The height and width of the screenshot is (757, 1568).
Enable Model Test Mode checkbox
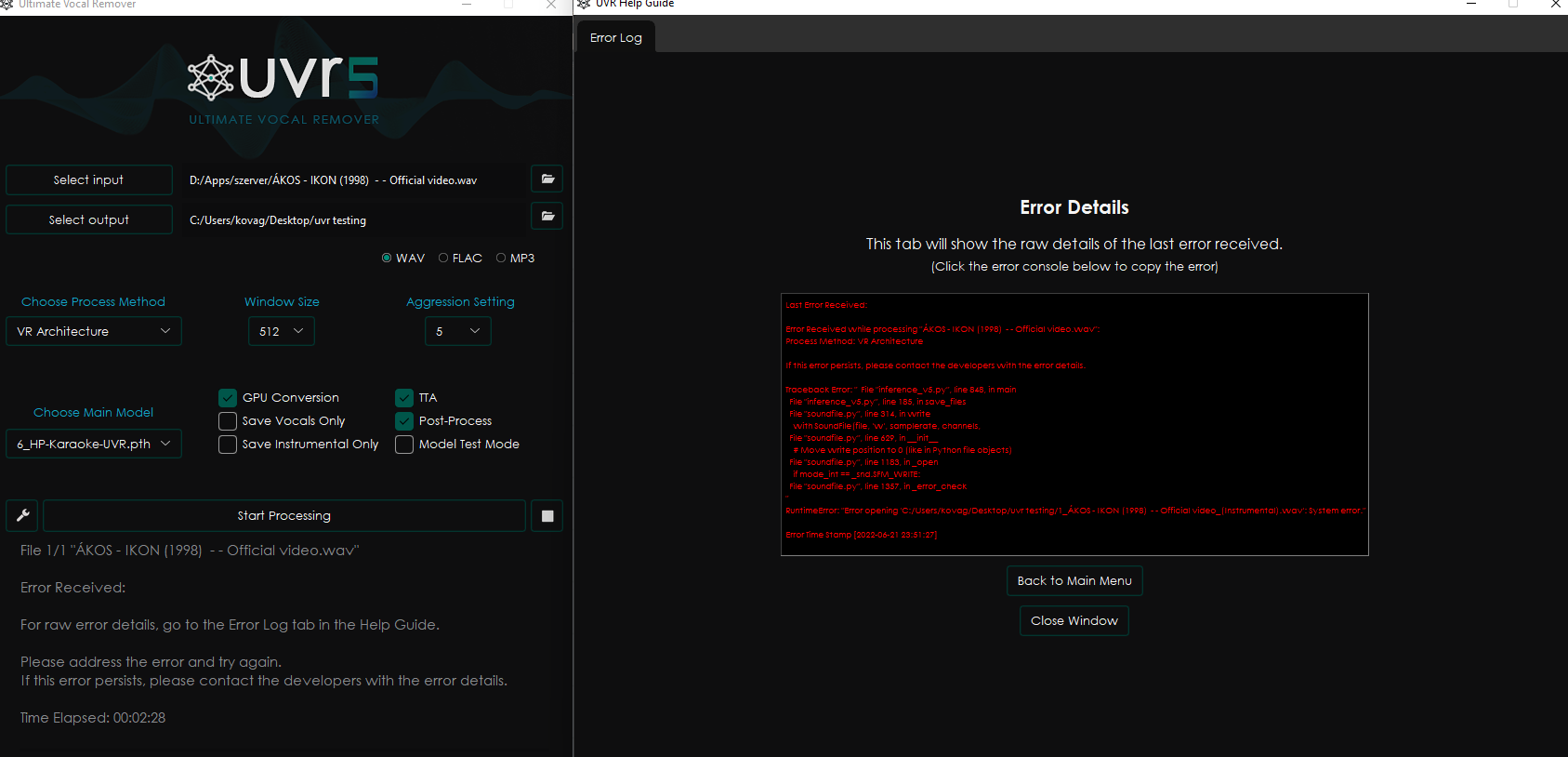(404, 445)
